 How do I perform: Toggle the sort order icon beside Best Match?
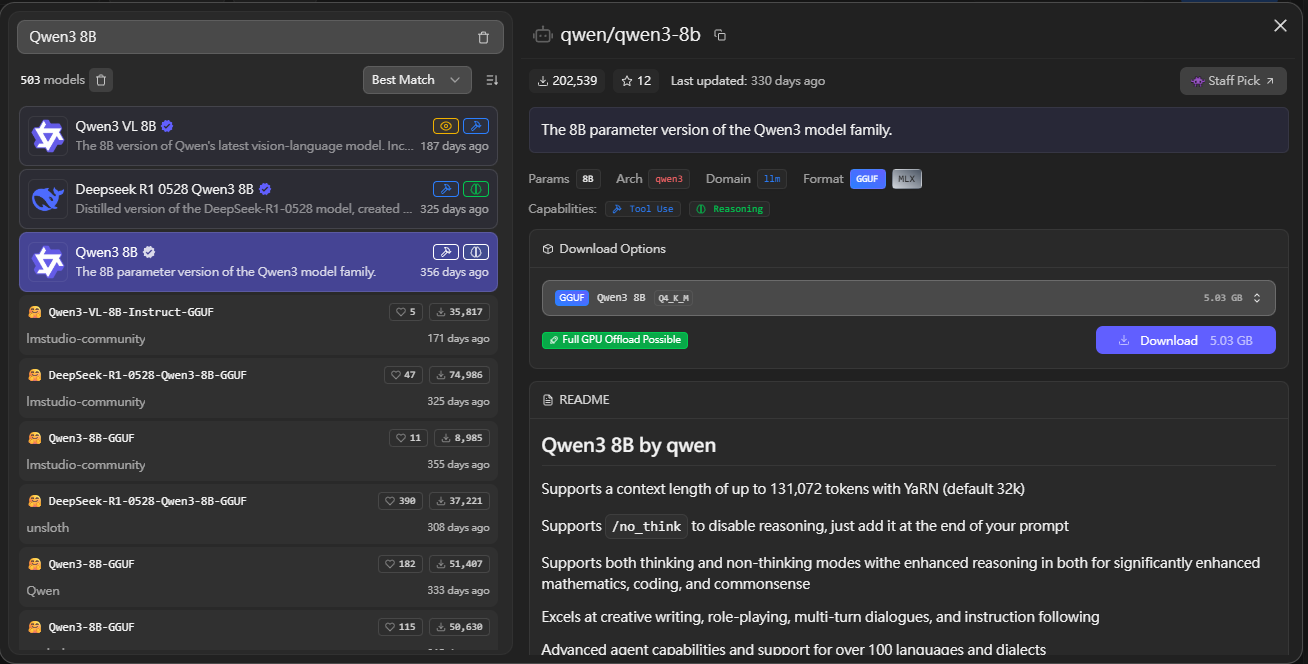(x=491, y=80)
